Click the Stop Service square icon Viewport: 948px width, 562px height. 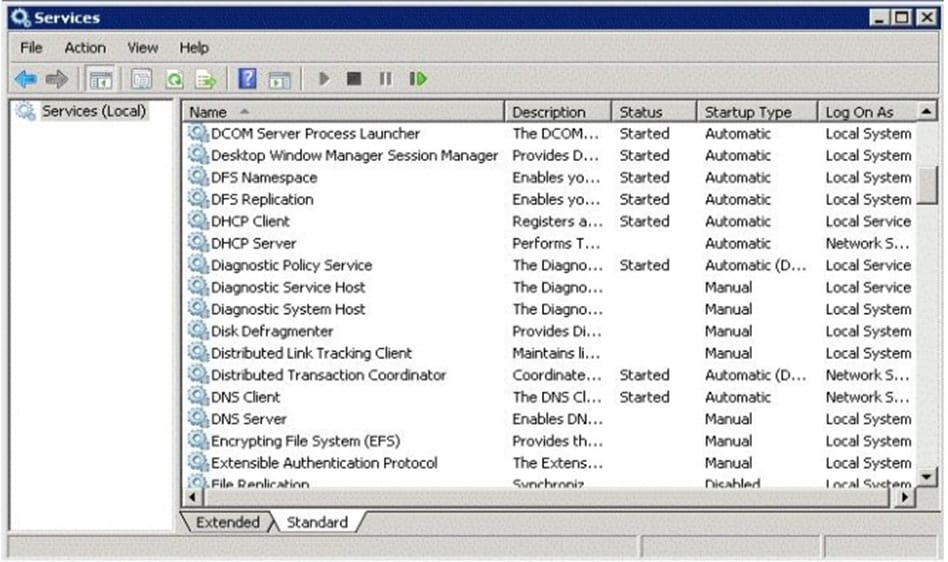(x=353, y=79)
